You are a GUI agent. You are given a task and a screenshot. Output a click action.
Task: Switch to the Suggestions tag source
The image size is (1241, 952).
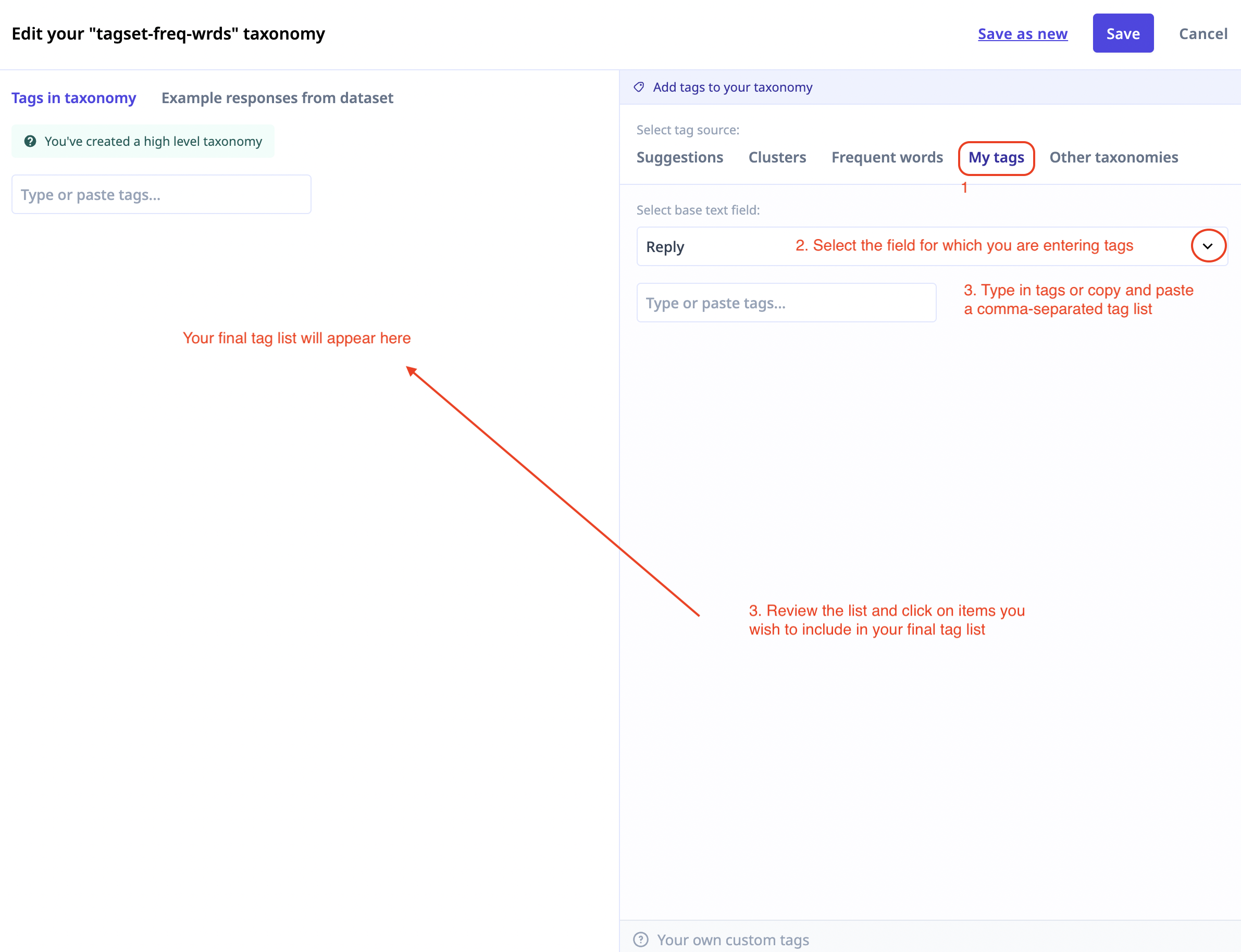[679, 157]
